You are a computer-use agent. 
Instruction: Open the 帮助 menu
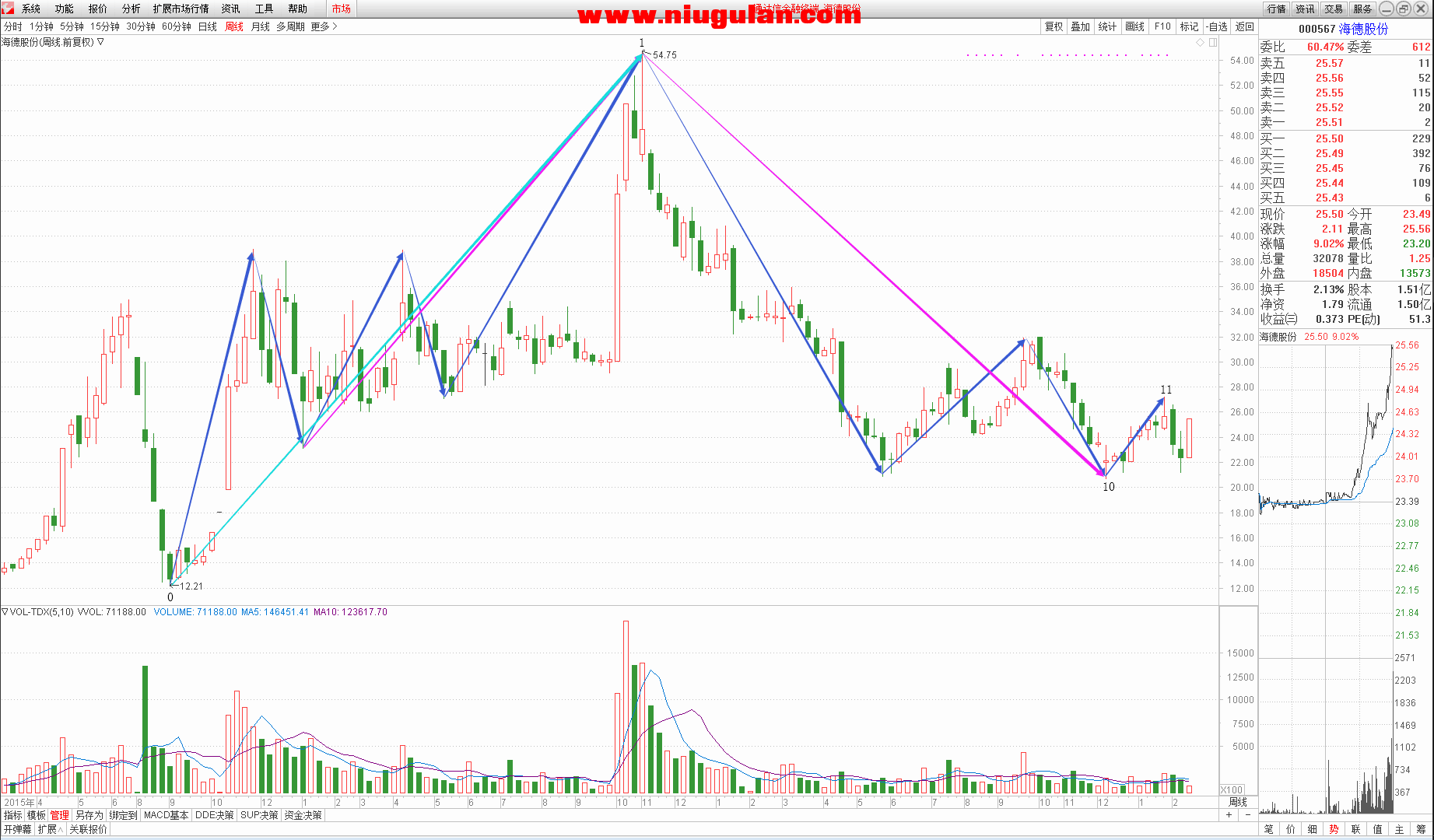click(x=298, y=9)
